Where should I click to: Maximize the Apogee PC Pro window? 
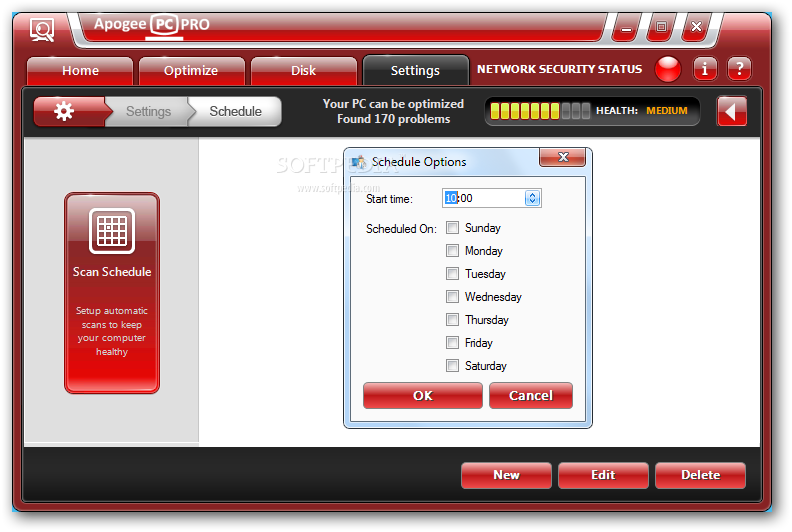pos(661,27)
